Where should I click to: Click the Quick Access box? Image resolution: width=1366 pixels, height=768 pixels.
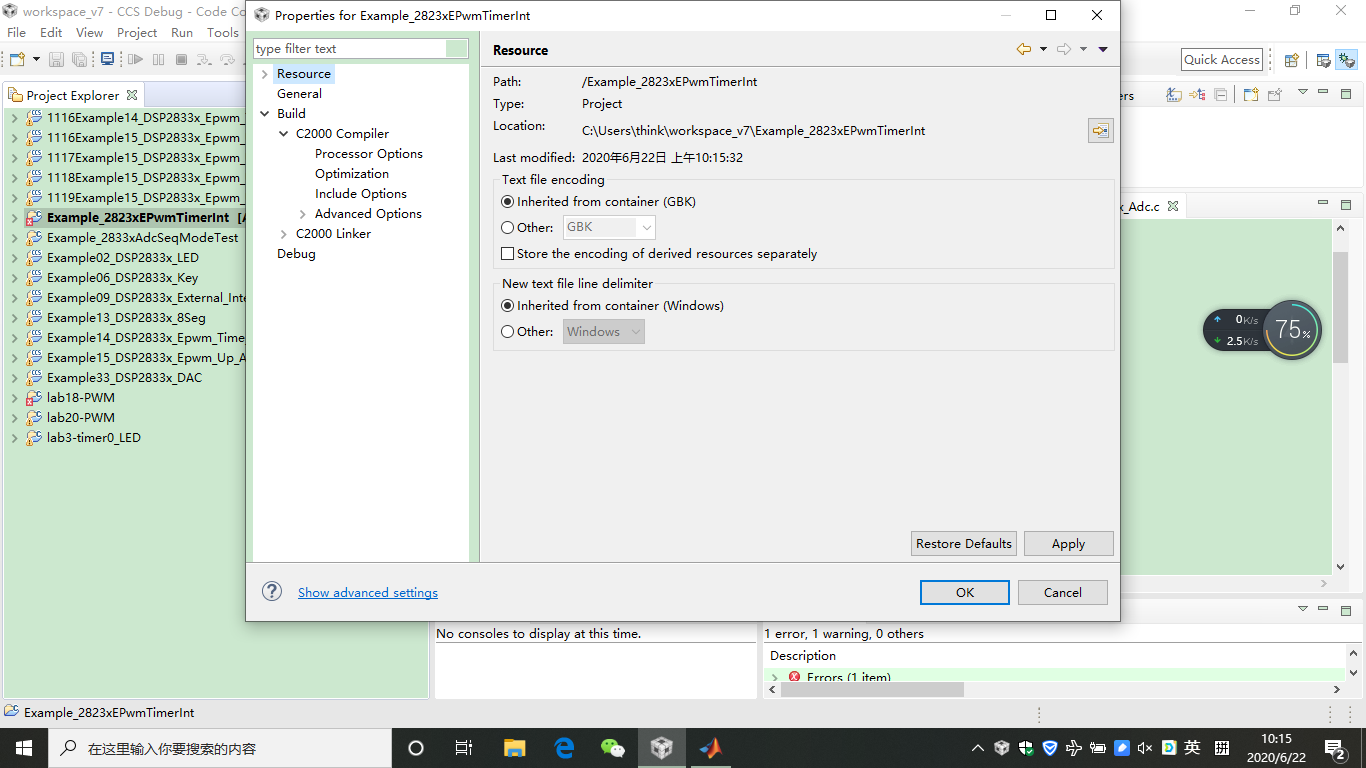[1222, 59]
